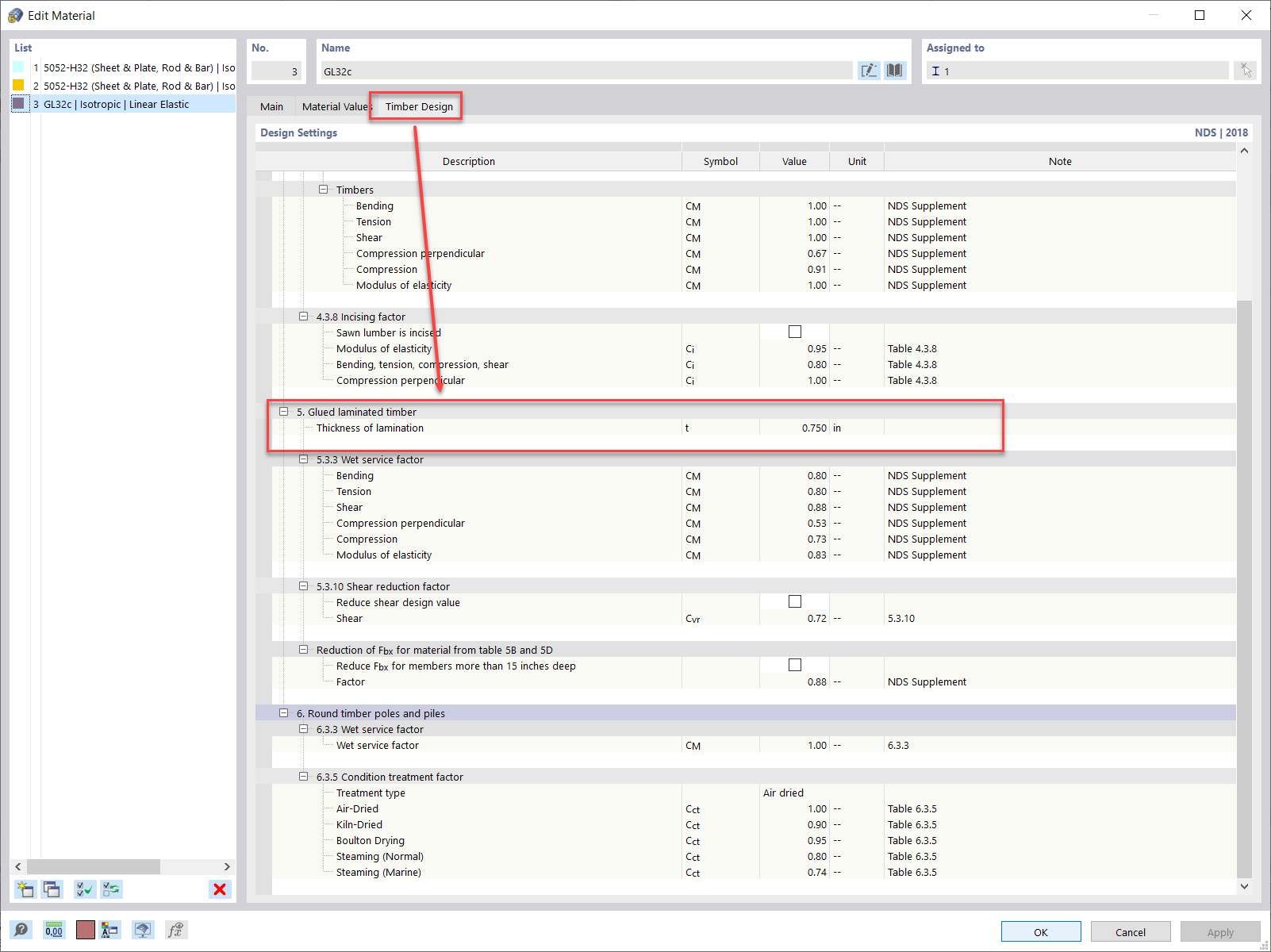Switch to the Material Values tab
This screenshot has height=952, width=1271.
(x=336, y=106)
